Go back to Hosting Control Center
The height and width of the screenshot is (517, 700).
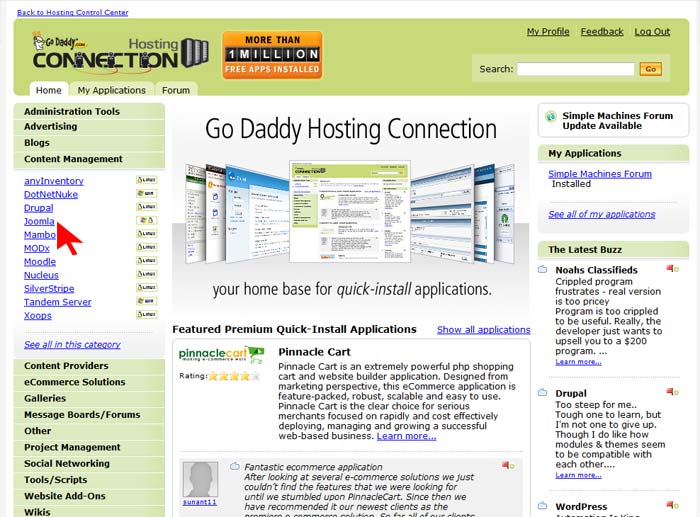(x=73, y=12)
